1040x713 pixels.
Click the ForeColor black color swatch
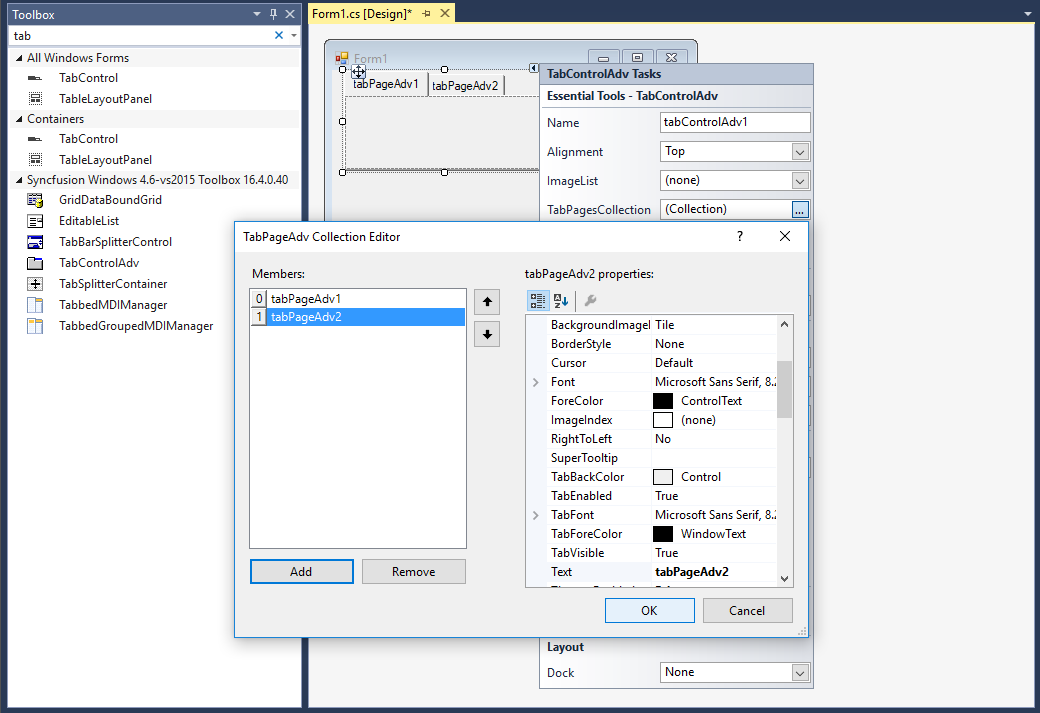point(662,401)
